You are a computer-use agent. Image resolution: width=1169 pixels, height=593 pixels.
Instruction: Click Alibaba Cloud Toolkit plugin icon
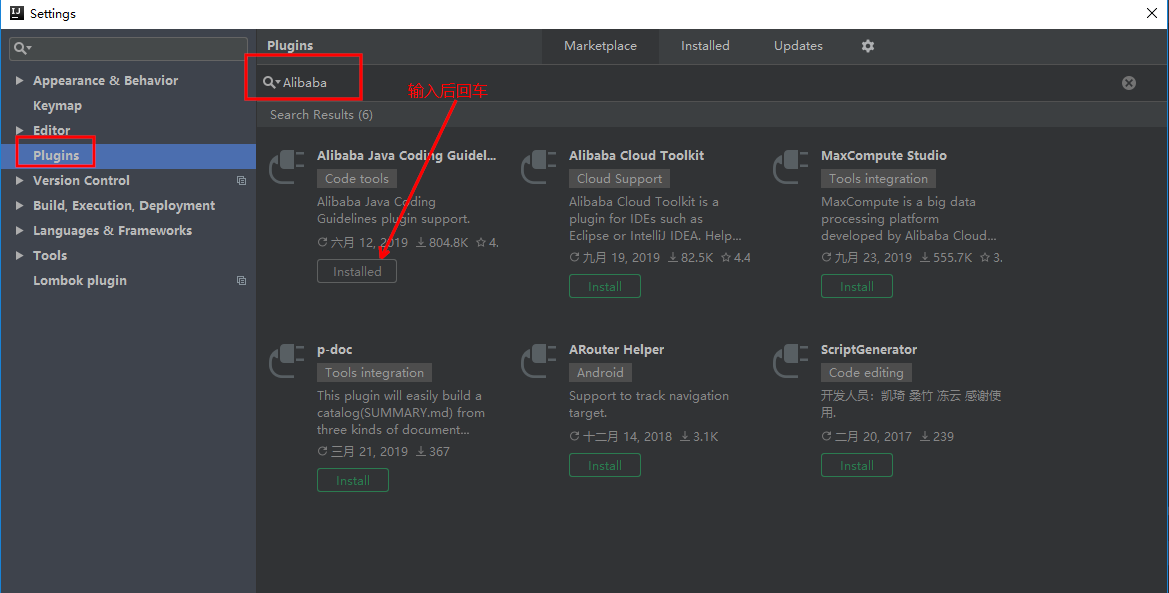539,166
